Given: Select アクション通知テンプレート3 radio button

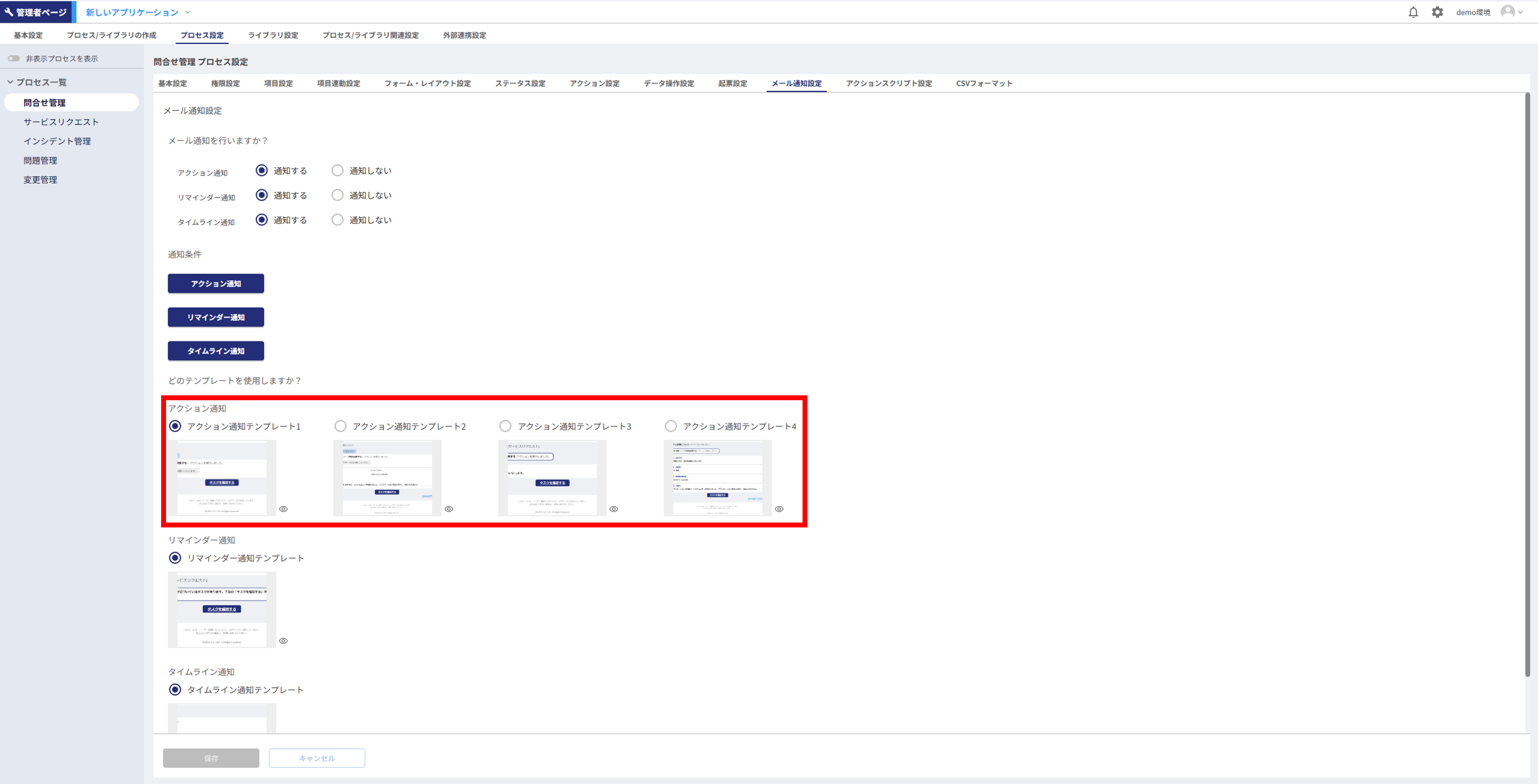Looking at the screenshot, I should tap(505, 426).
